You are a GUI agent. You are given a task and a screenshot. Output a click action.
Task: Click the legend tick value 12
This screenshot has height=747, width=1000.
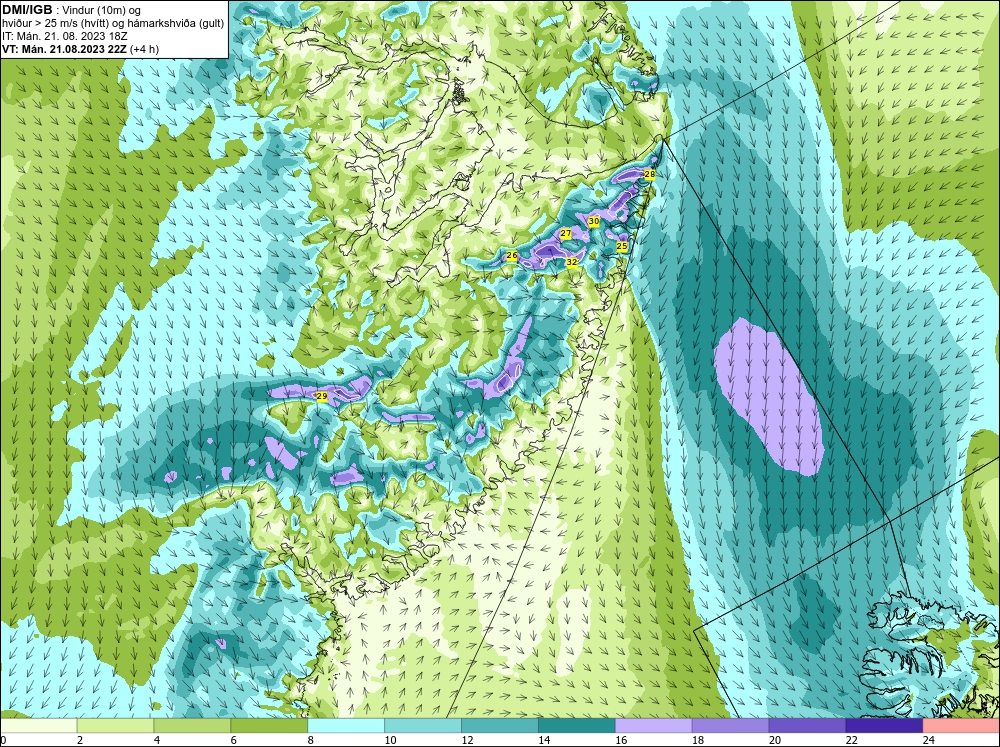tap(467, 740)
